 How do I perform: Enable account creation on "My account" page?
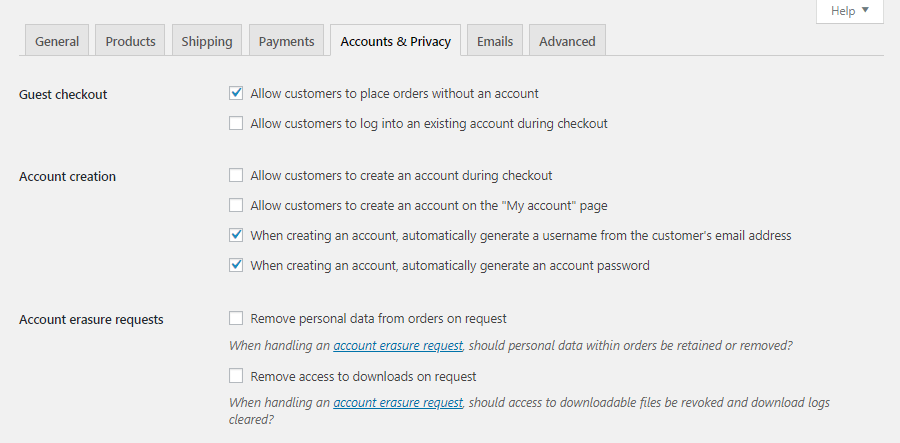click(236, 206)
